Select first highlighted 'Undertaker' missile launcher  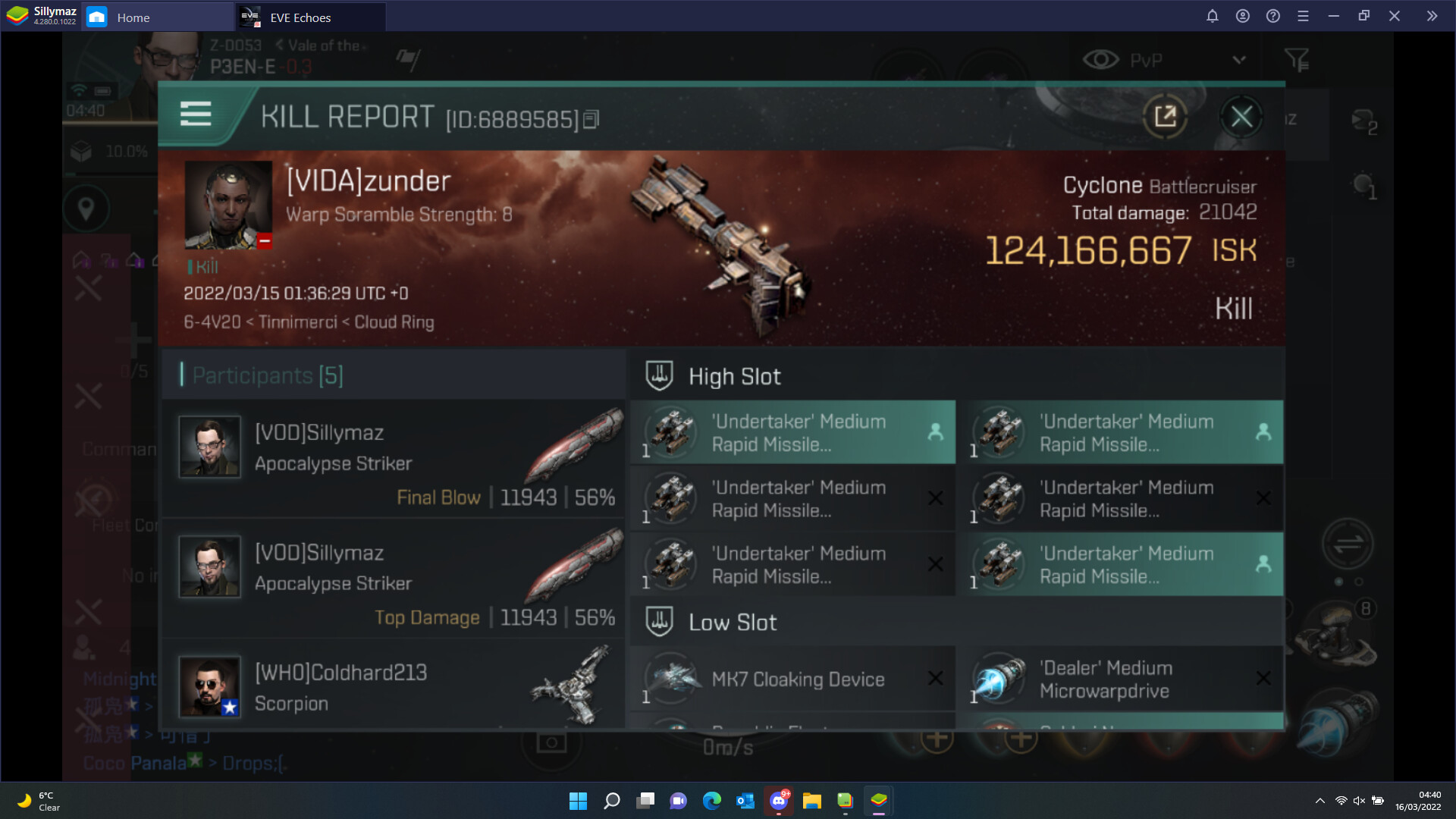pos(792,432)
